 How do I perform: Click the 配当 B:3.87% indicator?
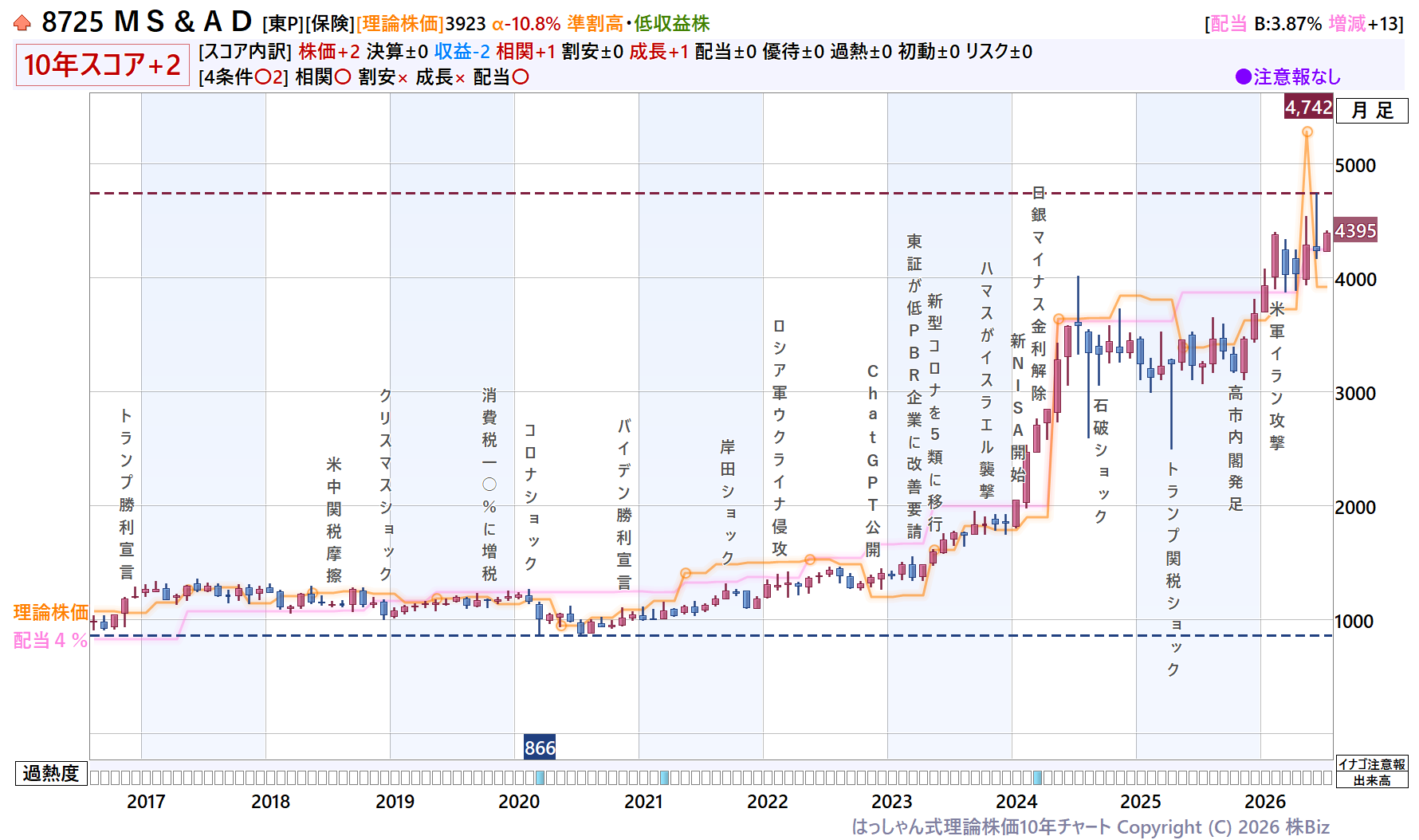tap(1266, 24)
